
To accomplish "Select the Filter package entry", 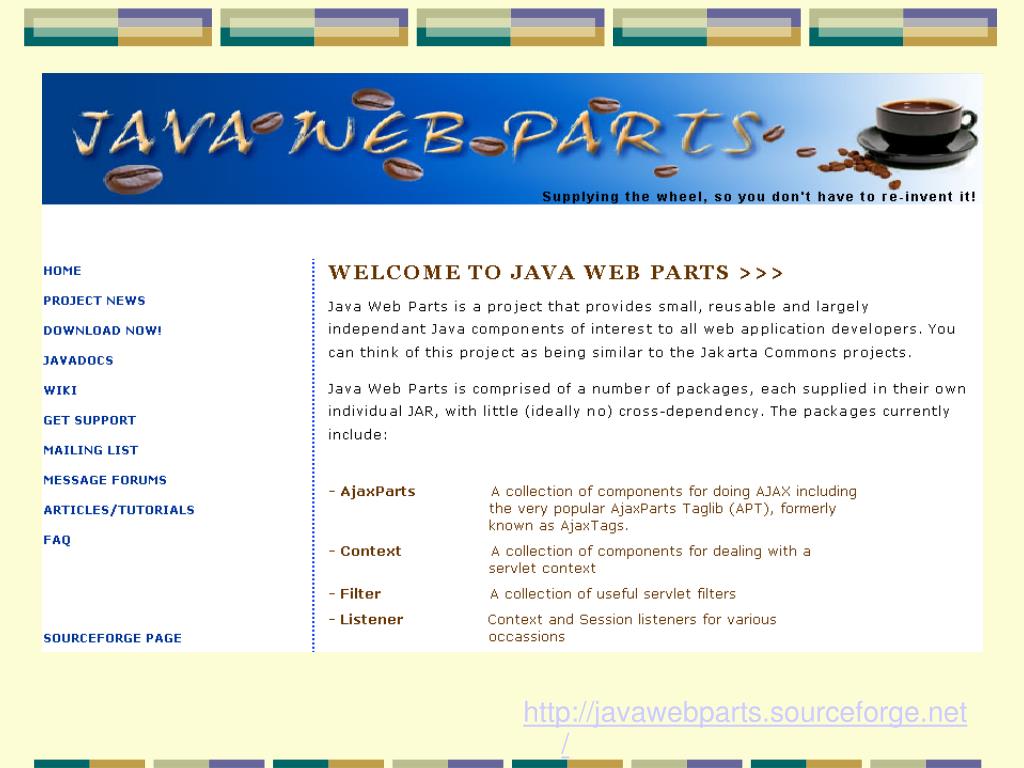I will (360, 594).
